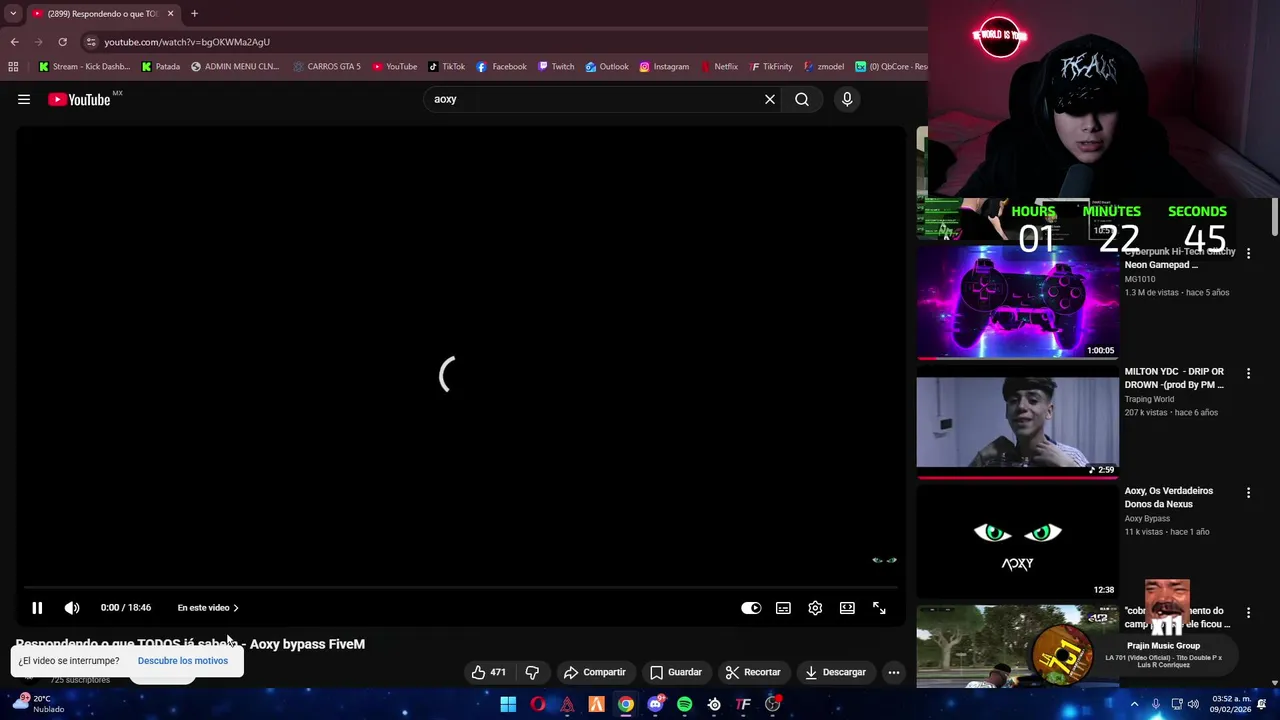Open the TikFinity bookmark
This screenshot has height=720, width=1280.
pyautogui.click(x=771, y=67)
